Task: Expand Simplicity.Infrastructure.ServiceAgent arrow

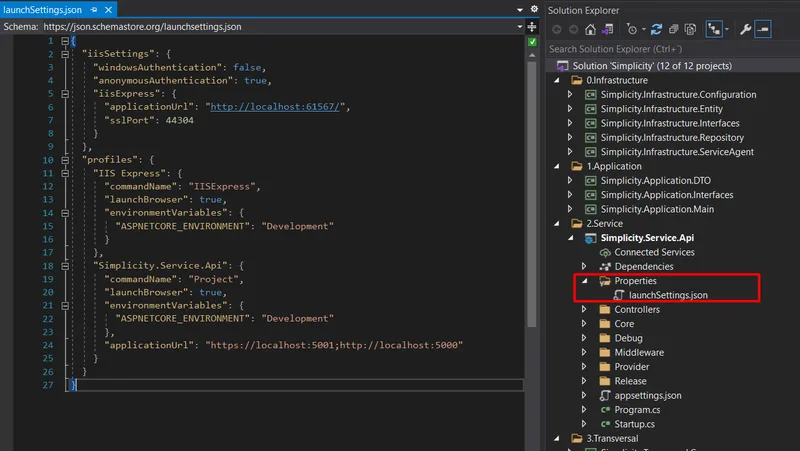Action: (x=570, y=152)
